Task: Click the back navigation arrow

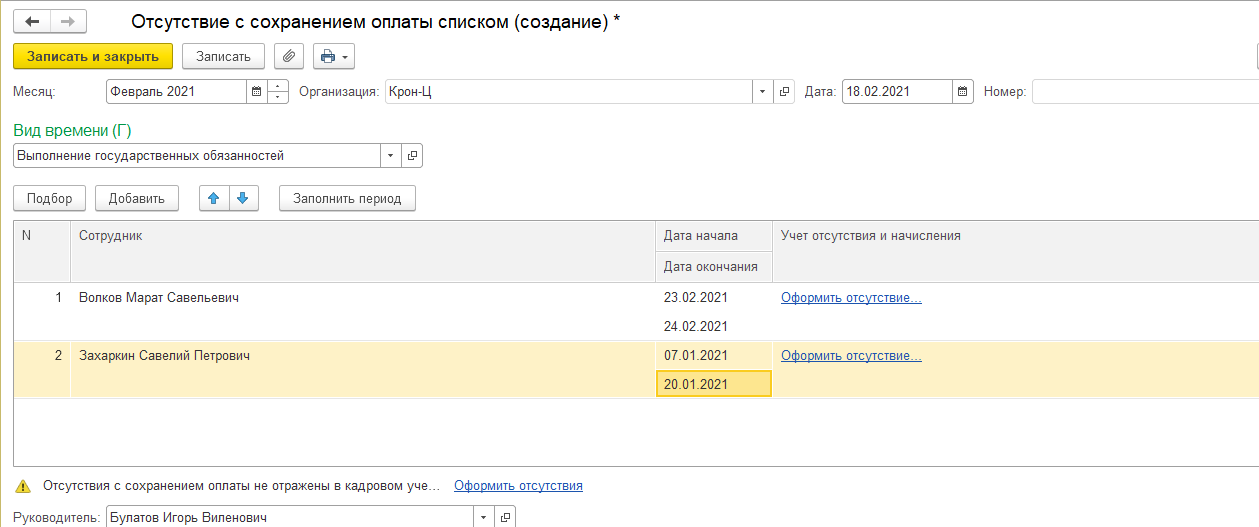Action: (x=31, y=21)
